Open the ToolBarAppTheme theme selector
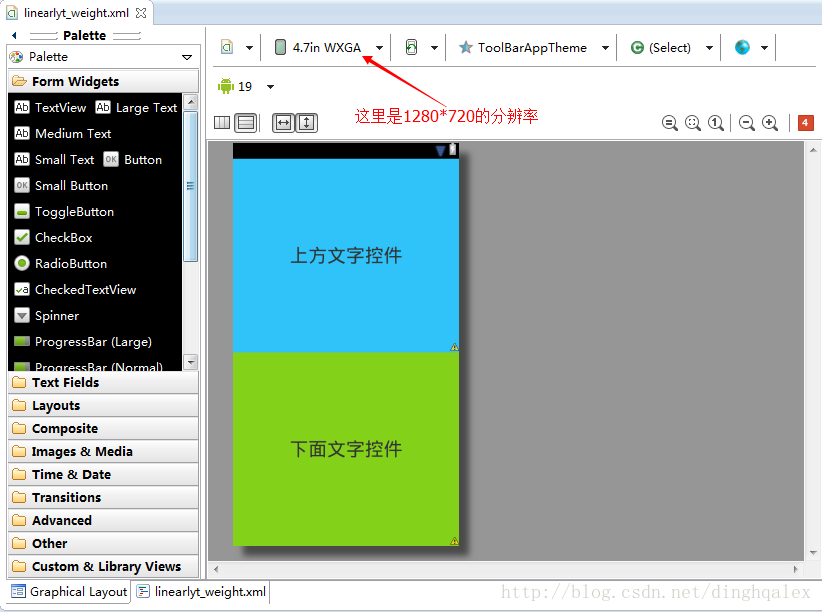Viewport: 822px width, 612px height. tap(533, 48)
